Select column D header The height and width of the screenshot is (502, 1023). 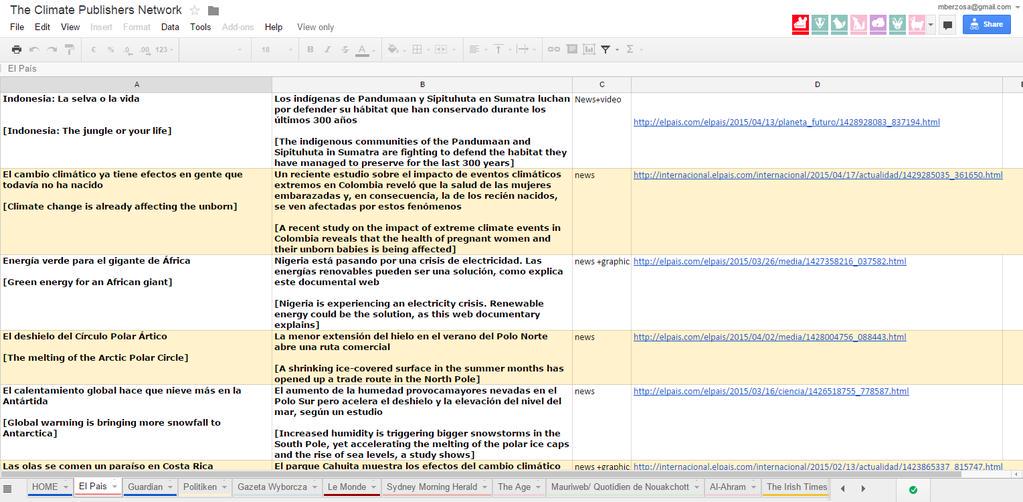(817, 84)
